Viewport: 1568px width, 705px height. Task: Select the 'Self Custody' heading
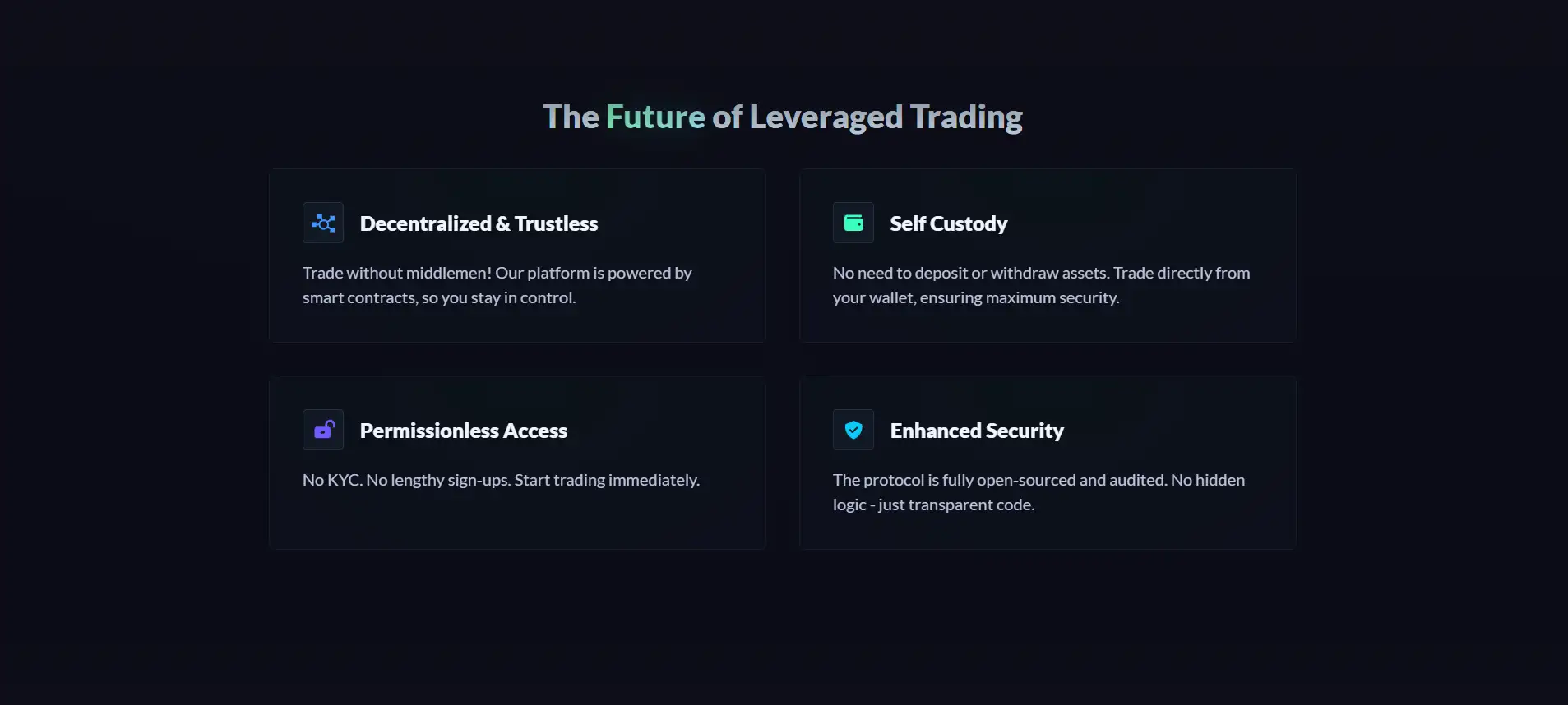pos(948,223)
